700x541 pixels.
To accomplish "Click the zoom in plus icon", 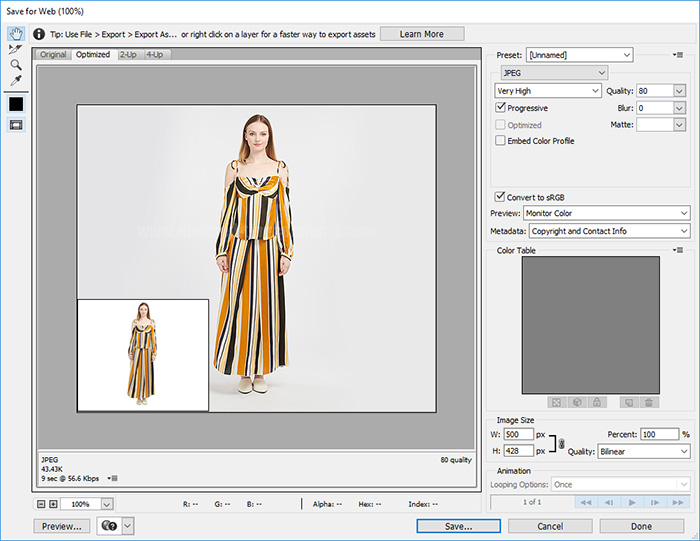I will (53, 504).
